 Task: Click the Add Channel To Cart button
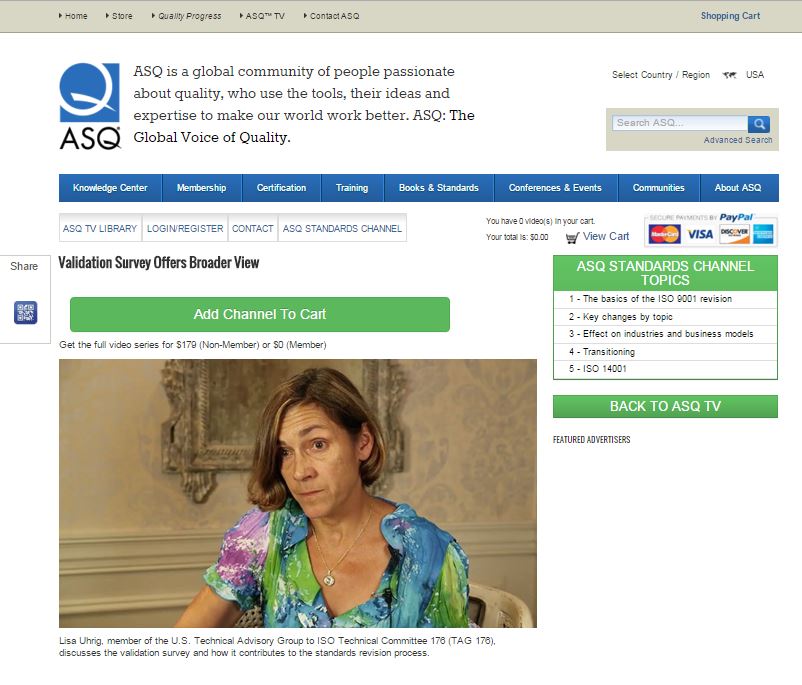[x=260, y=314]
